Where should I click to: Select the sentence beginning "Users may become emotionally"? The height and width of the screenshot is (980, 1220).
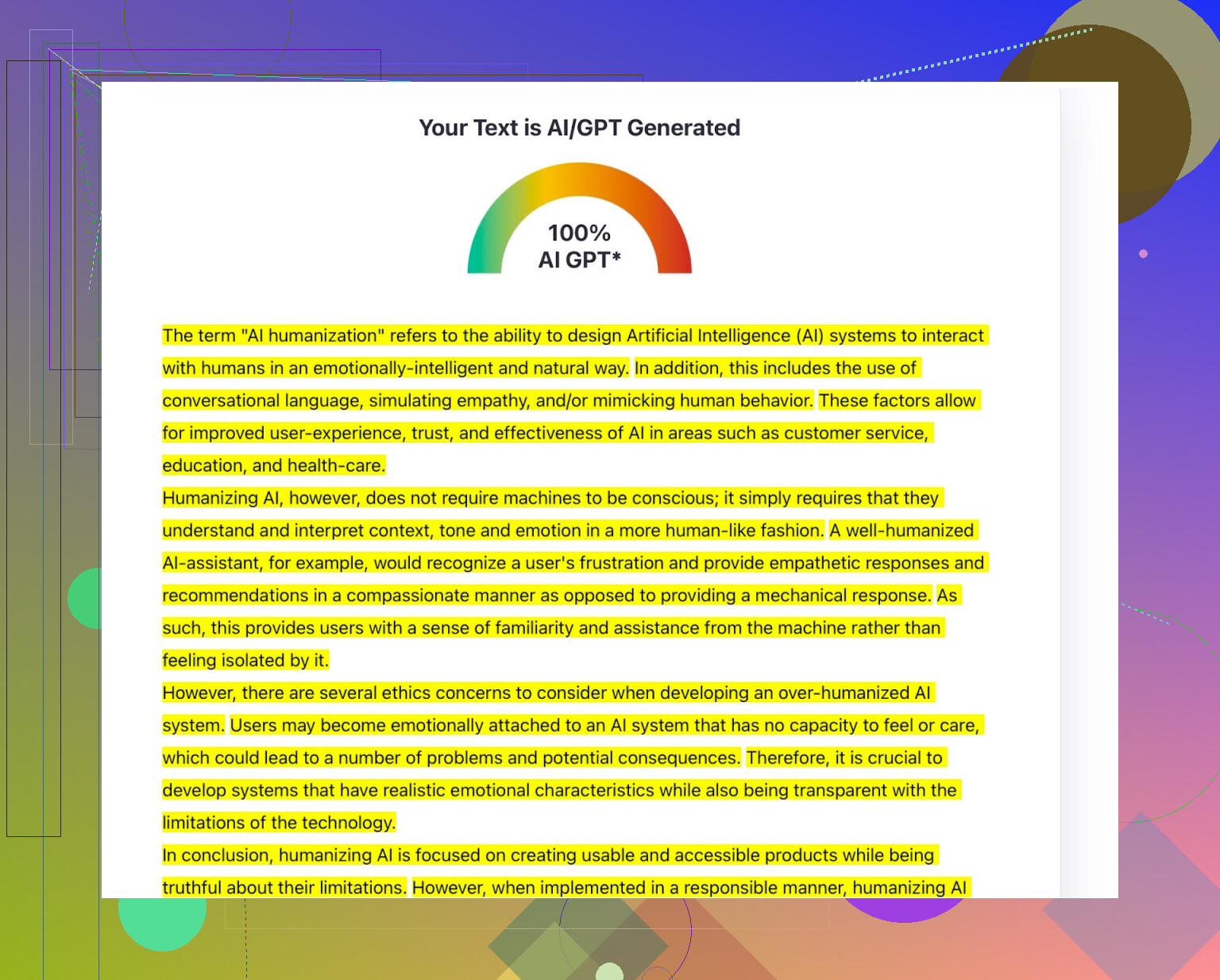click(604, 726)
